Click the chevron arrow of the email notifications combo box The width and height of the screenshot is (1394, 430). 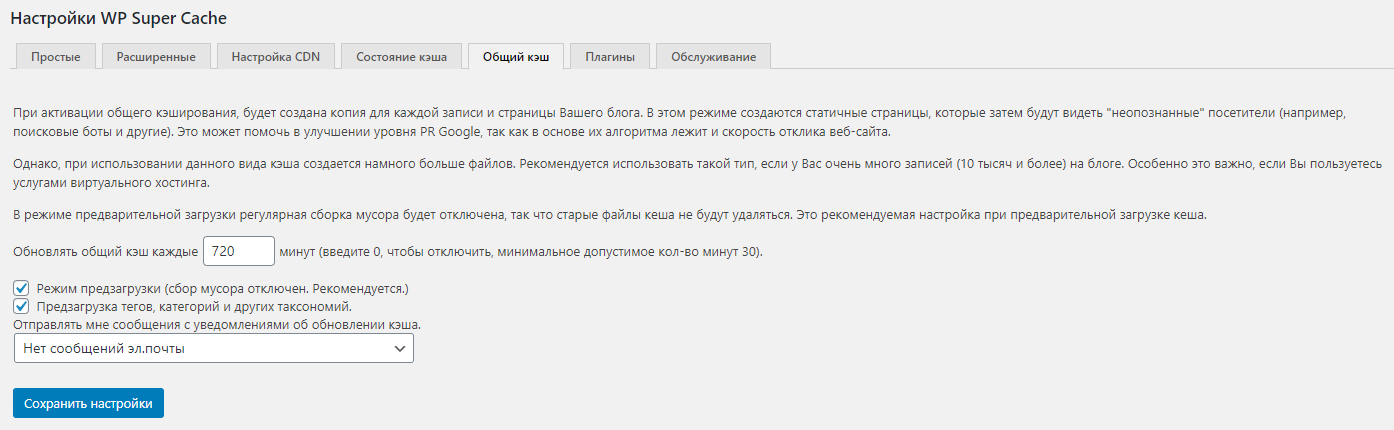pyautogui.click(x=400, y=348)
